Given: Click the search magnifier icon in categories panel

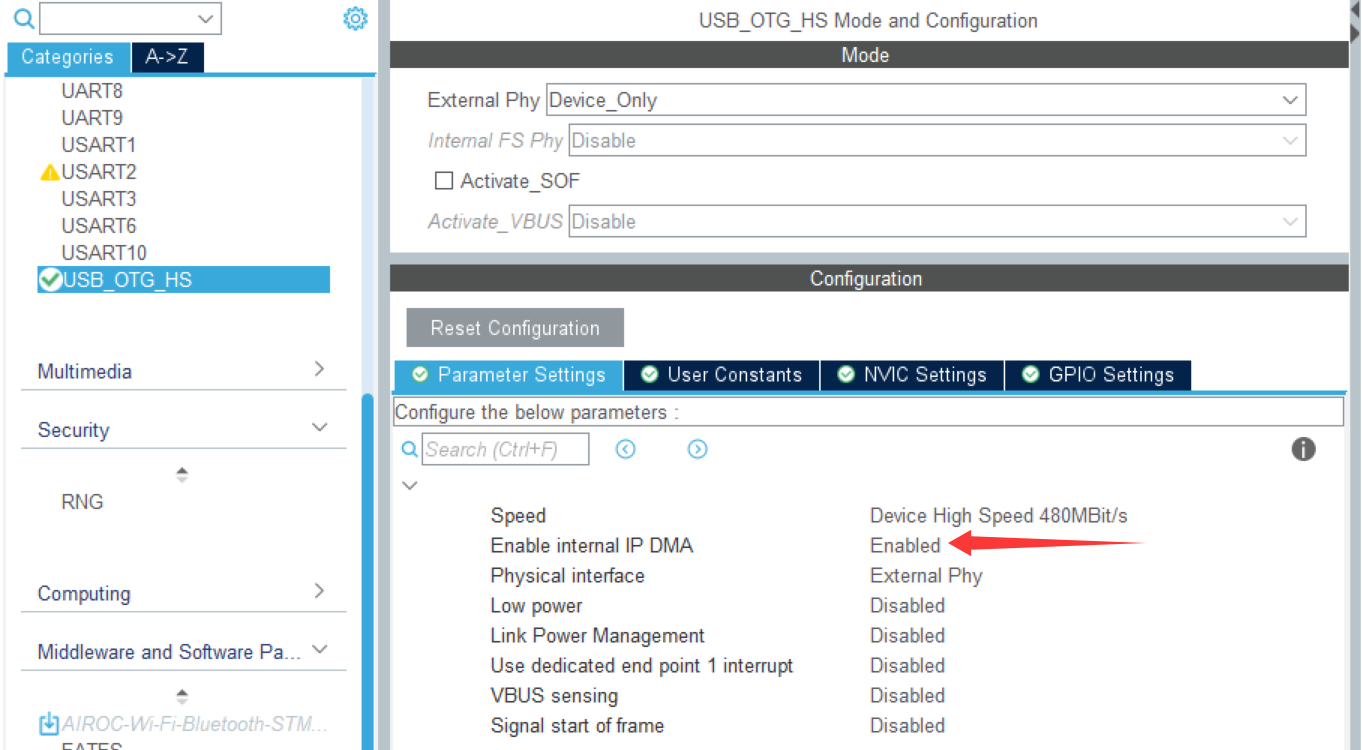Looking at the screenshot, I should [x=23, y=19].
